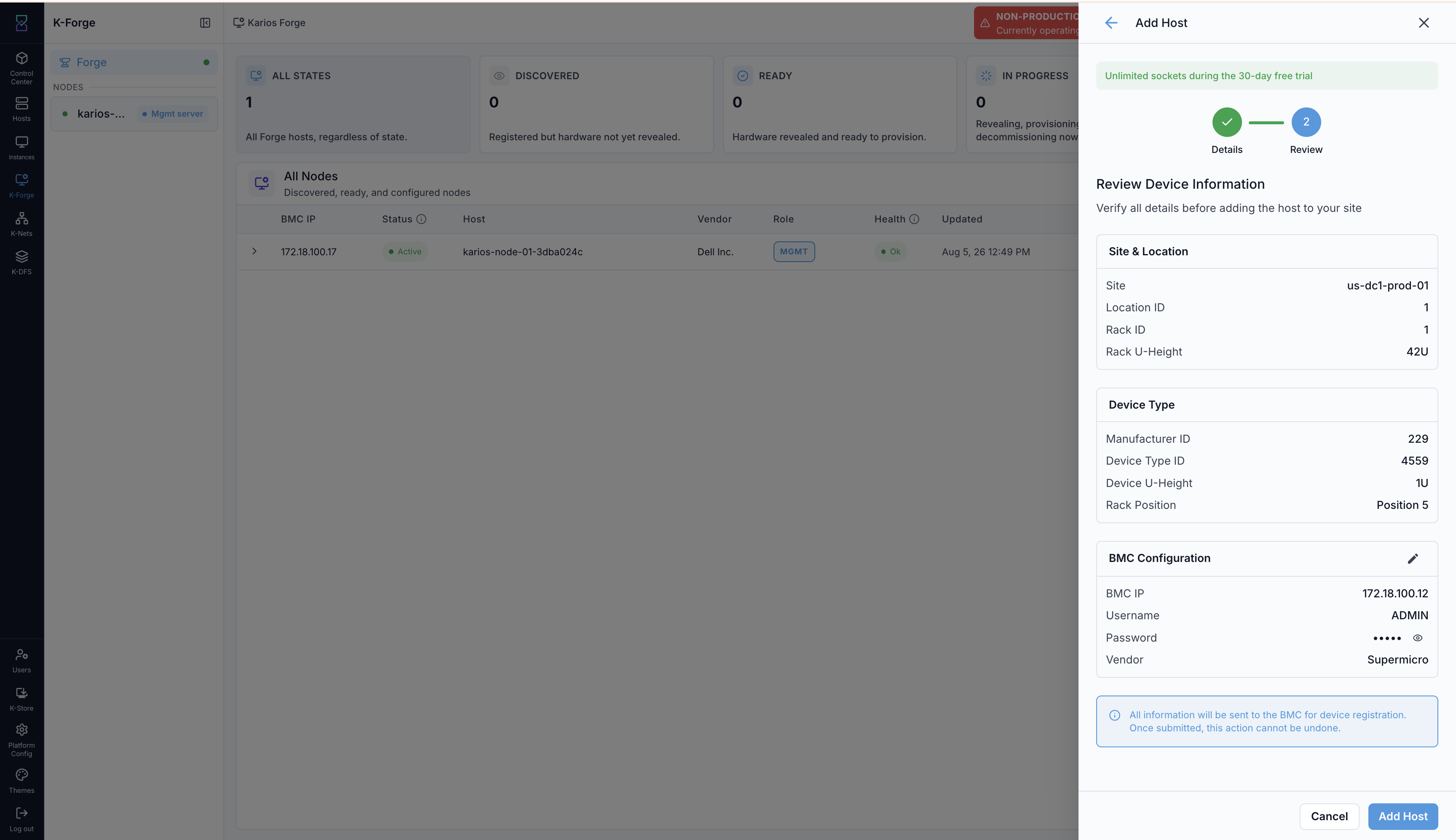Screen dimensions: 1456x840
Task: Open K-Nets in sidebar
Action: click(21, 225)
